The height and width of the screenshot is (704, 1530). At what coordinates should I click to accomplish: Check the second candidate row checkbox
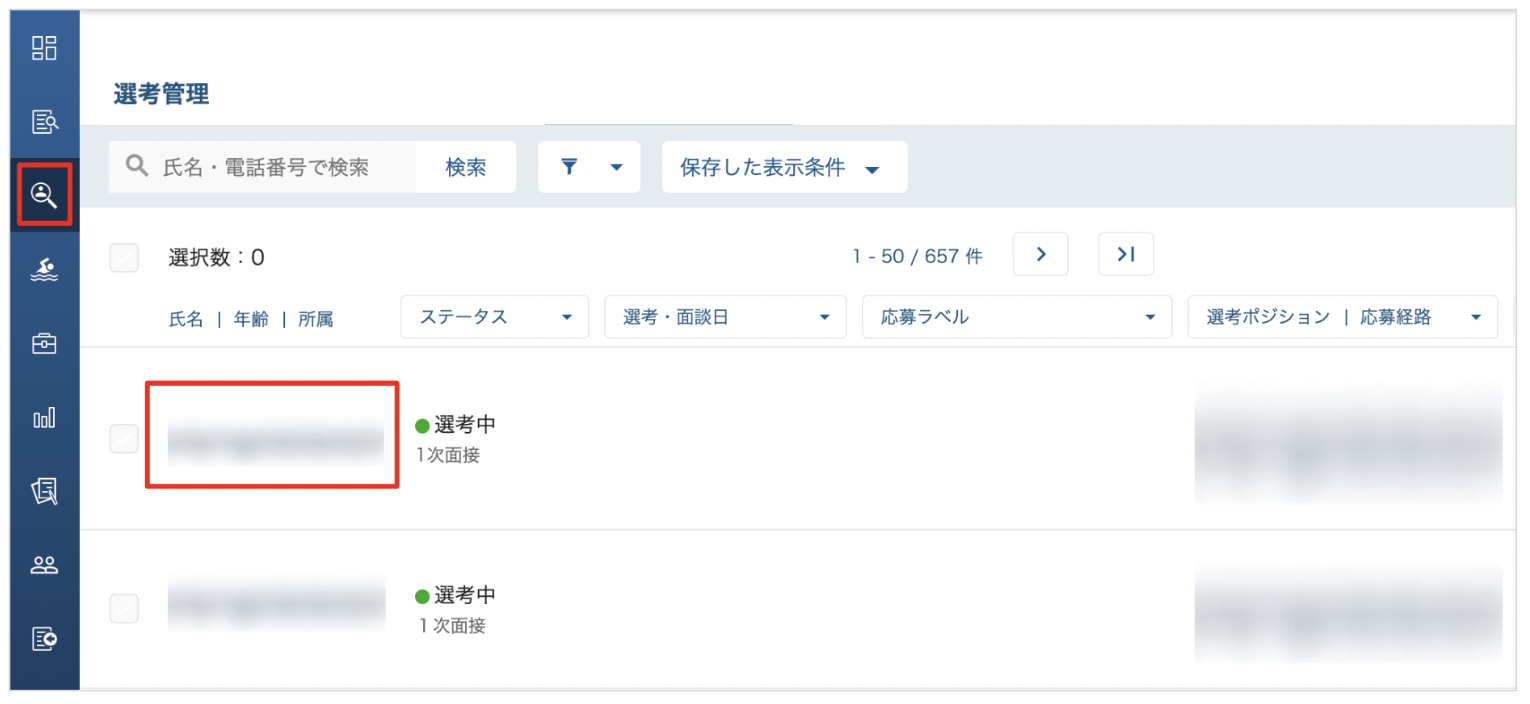tap(124, 608)
